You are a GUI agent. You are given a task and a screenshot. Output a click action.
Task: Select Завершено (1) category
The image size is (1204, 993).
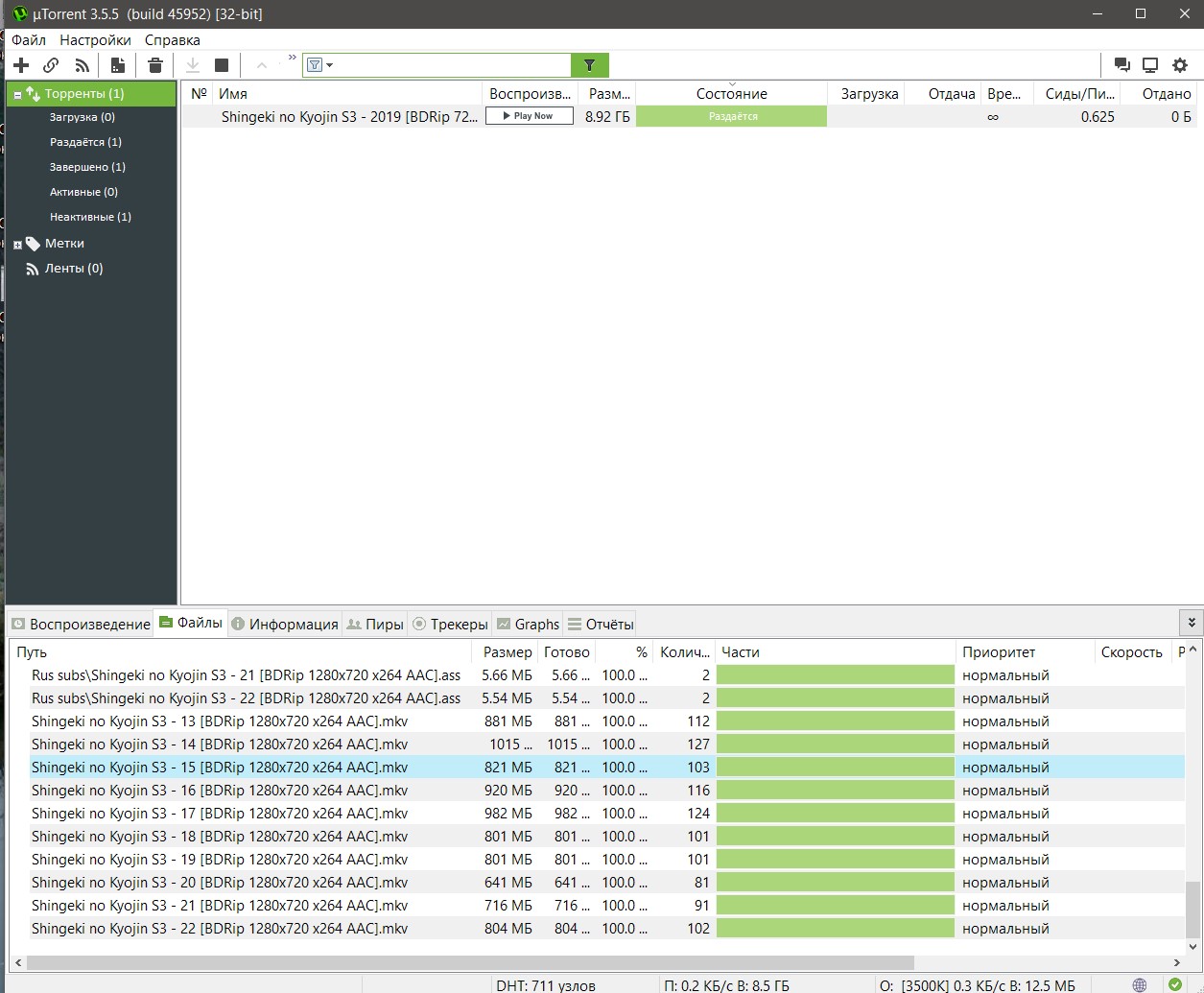click(87, 167)
